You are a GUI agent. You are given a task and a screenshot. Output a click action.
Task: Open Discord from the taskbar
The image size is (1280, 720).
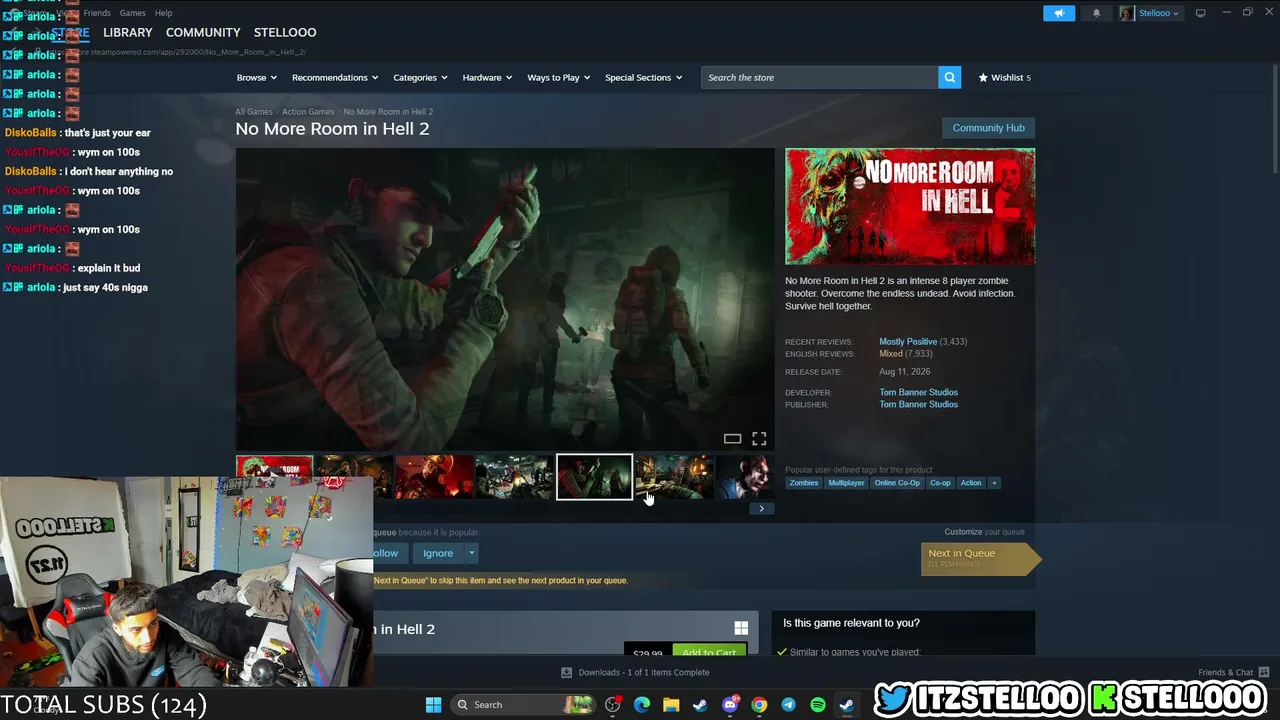(730, 705)
